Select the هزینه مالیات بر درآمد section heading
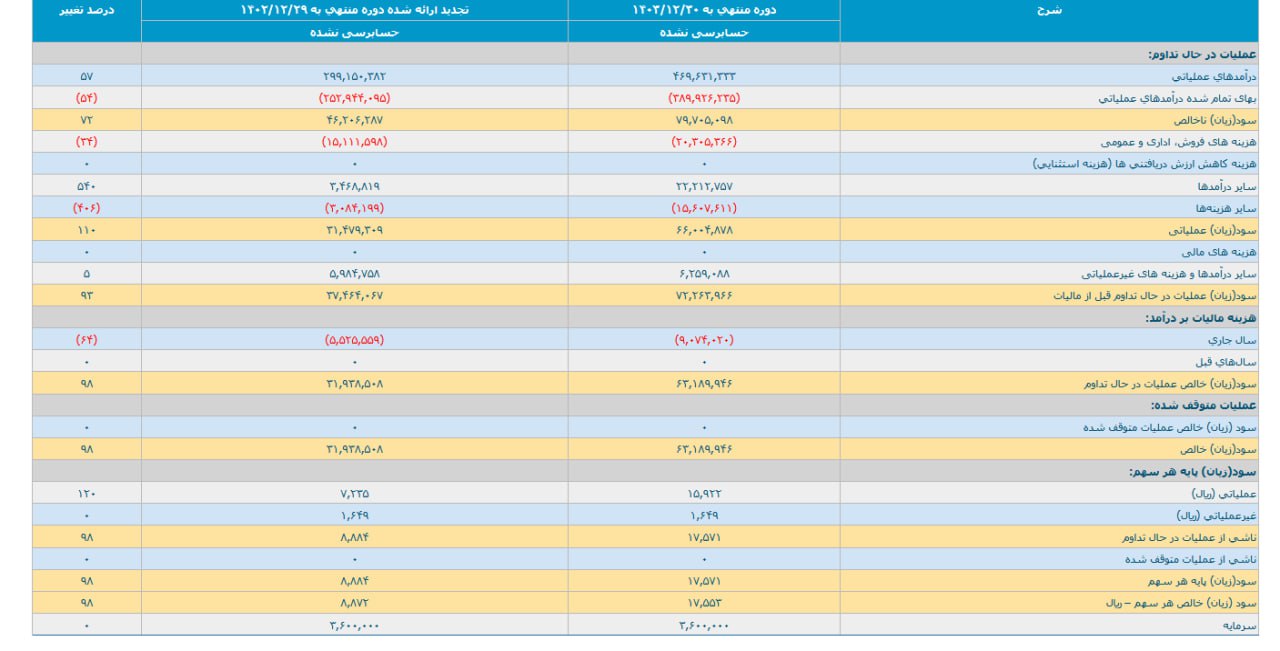 click(x=1200, y=318)
